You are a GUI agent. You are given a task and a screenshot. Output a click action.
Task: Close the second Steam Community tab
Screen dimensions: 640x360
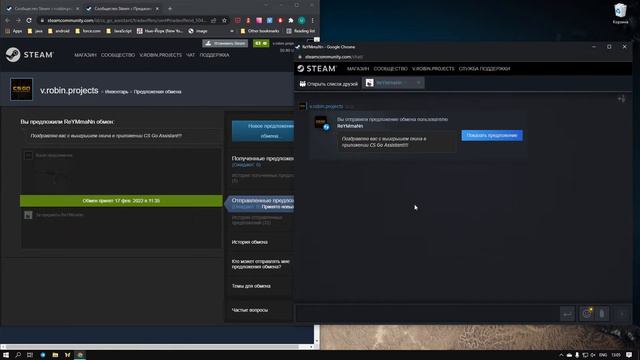click(157, 9)
